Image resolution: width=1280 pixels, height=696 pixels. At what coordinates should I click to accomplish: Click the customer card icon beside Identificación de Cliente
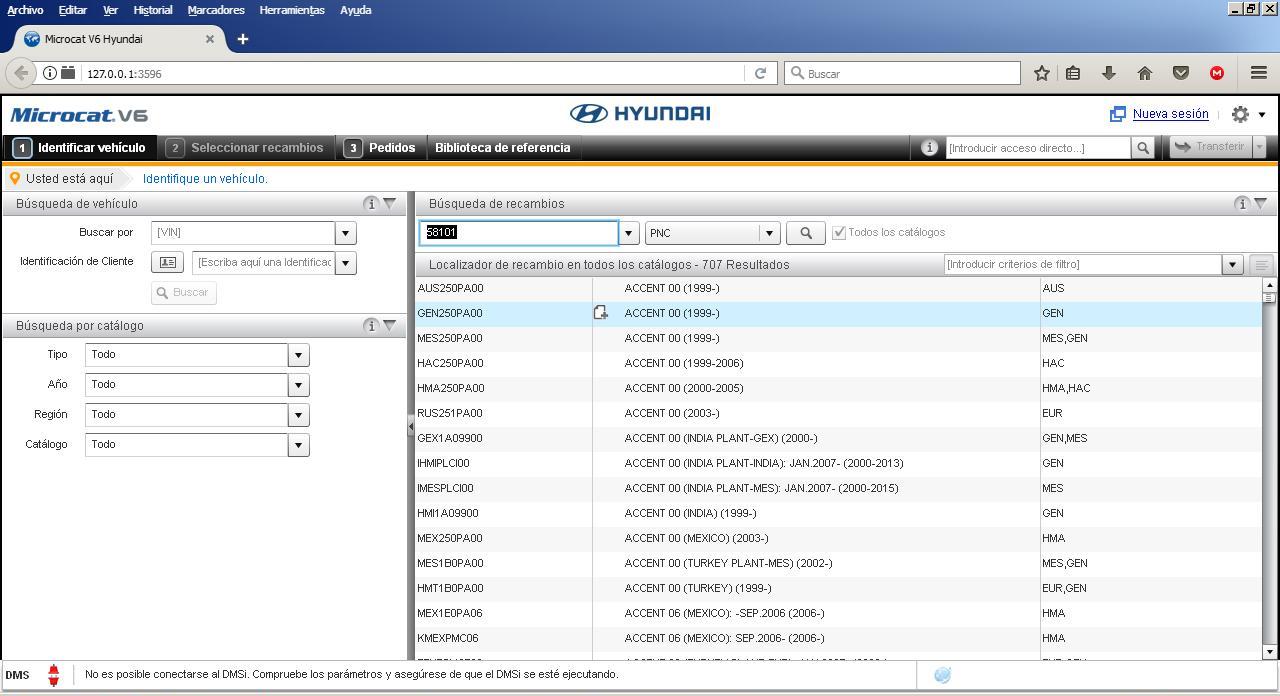coord(167,262)
